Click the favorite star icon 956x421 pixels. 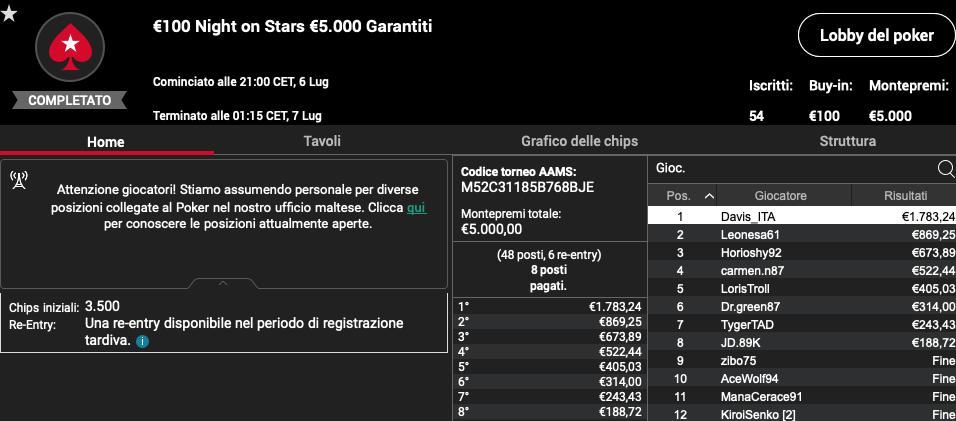click(x=9, y=13)
